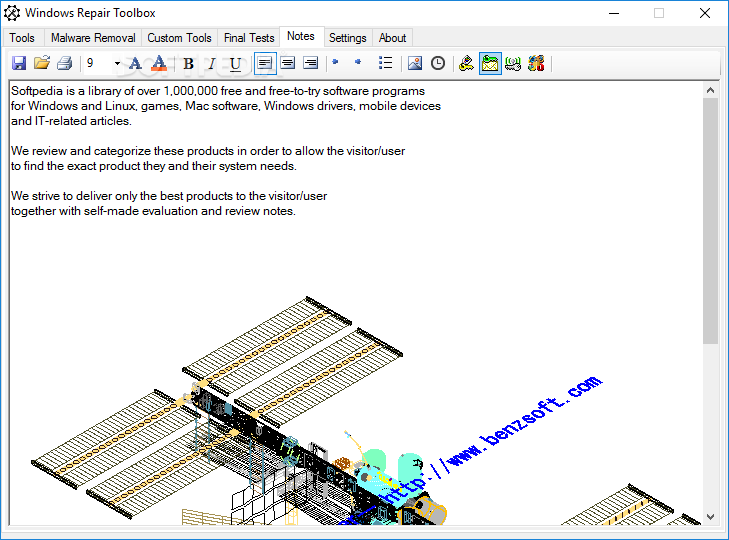The height and width of the screenshot is (540, 729).
Task: Click the word 'Softpedia' in the note
Action: tap(37, 91)
